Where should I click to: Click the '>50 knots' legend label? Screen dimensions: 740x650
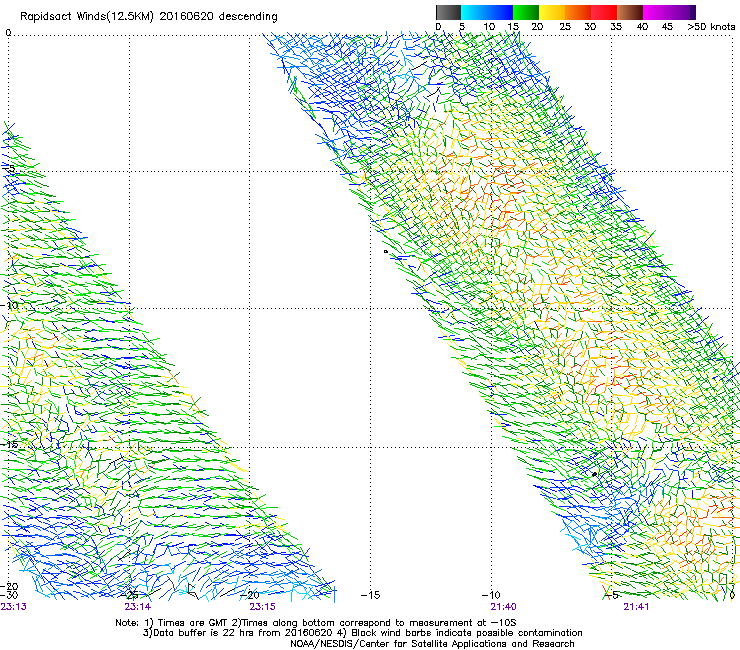711,27
